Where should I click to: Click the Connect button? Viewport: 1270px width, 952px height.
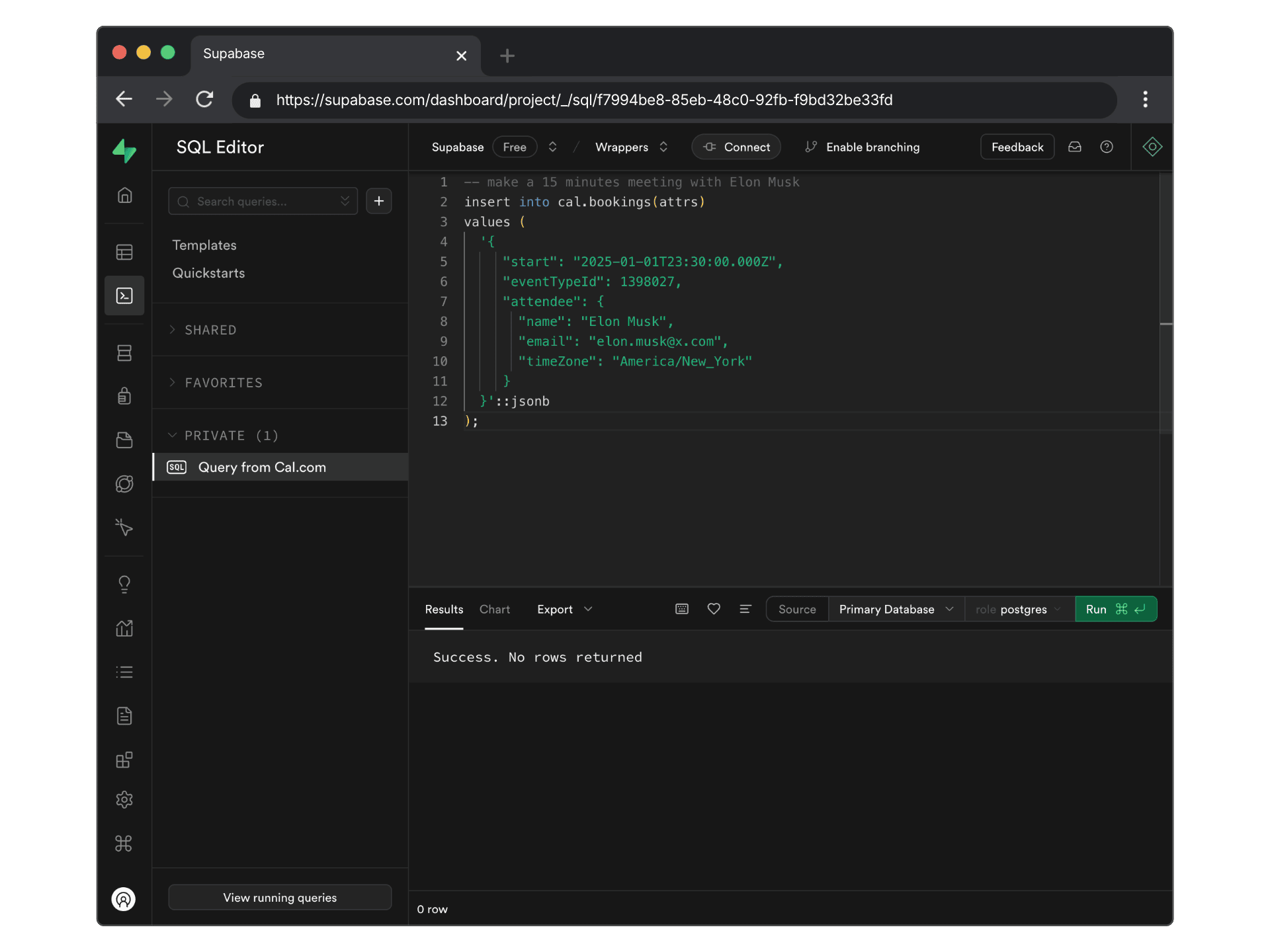736,147
